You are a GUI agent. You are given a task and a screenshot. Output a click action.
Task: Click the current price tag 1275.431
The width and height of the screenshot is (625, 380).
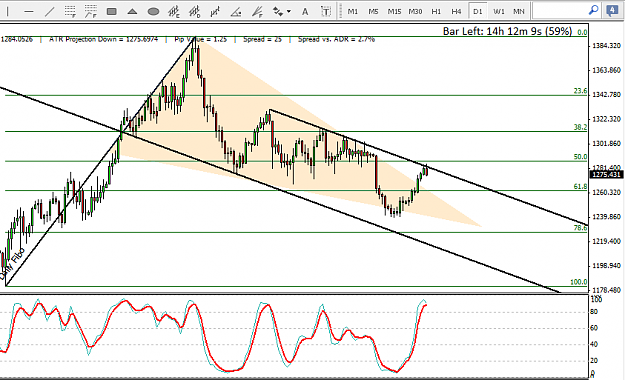click(607, 175)
